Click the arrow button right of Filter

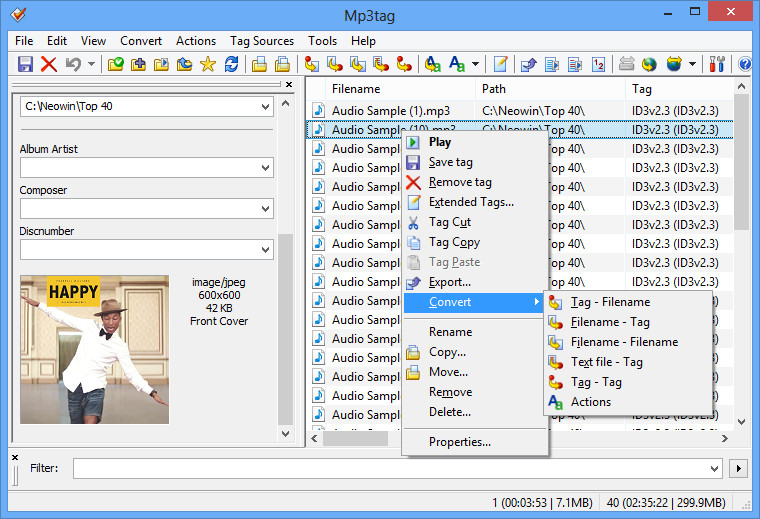coord(739,469)
